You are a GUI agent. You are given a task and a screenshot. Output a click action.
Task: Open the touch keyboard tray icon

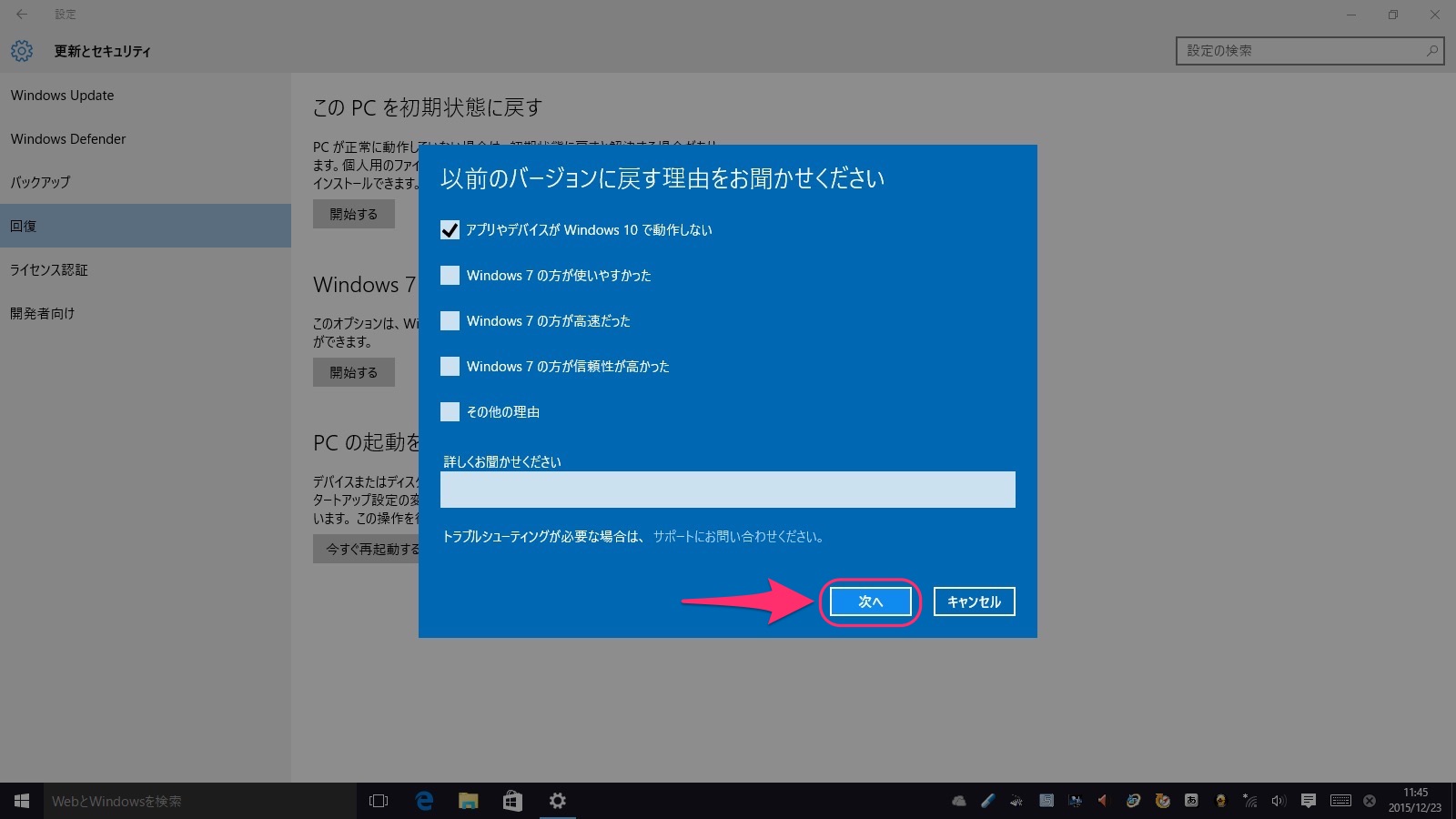click(1340, 801)
